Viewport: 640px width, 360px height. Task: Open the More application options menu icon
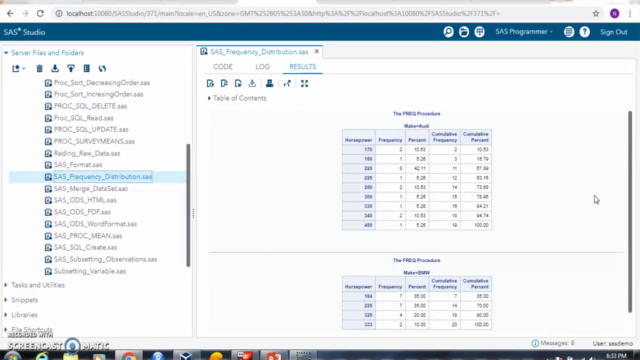coord(569,32)
